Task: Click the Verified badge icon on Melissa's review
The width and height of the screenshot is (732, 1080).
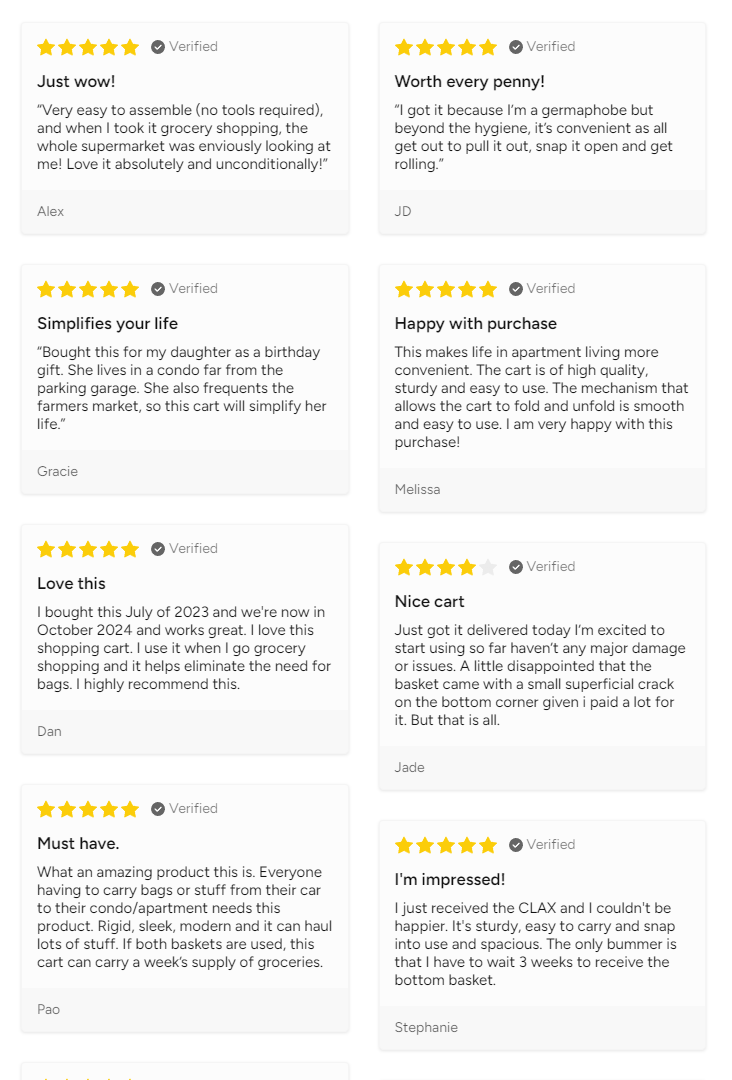Action: 516,289
